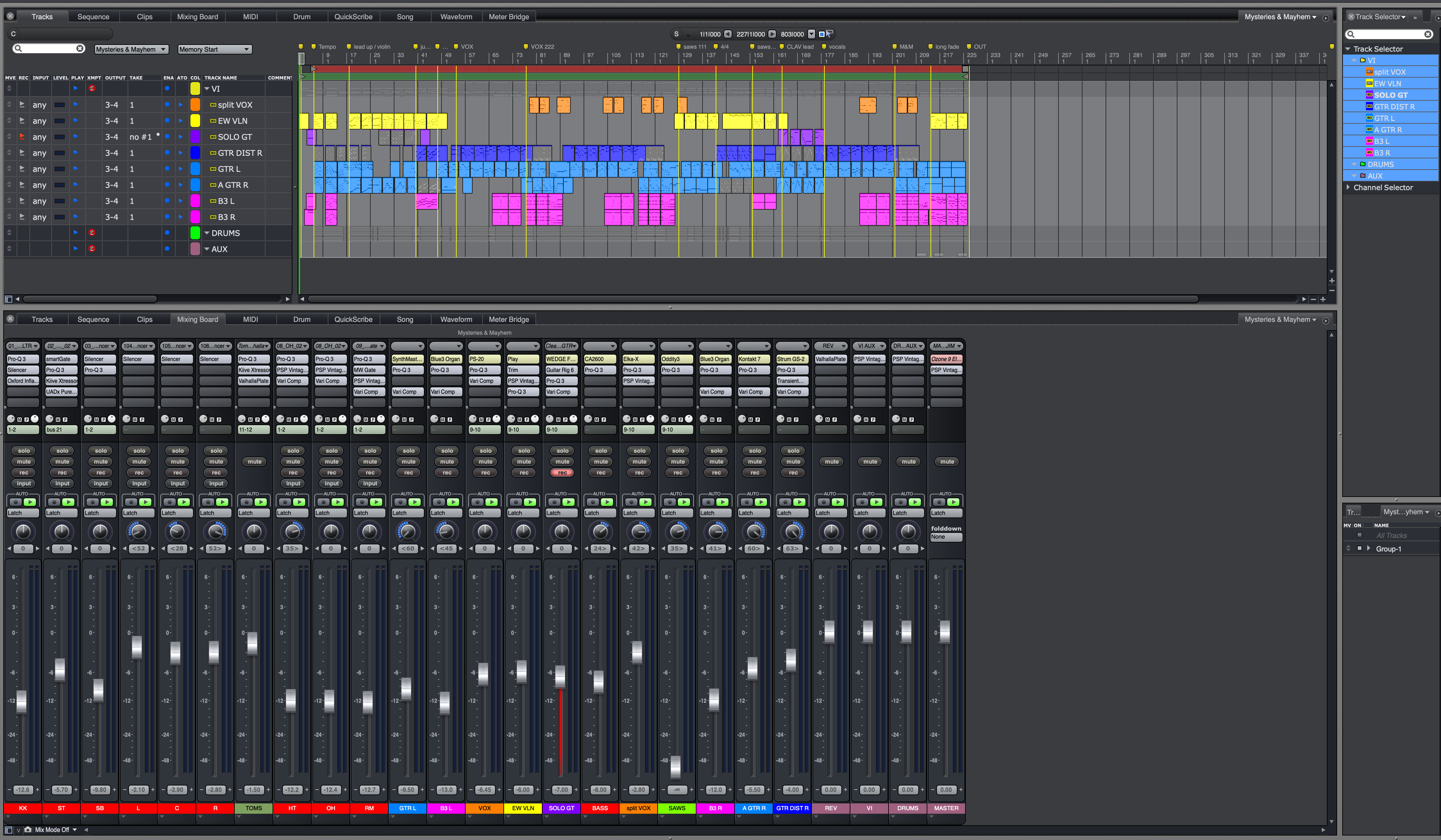
Task: Click automation play arrow on GTR L track
Action: point(181,169)
